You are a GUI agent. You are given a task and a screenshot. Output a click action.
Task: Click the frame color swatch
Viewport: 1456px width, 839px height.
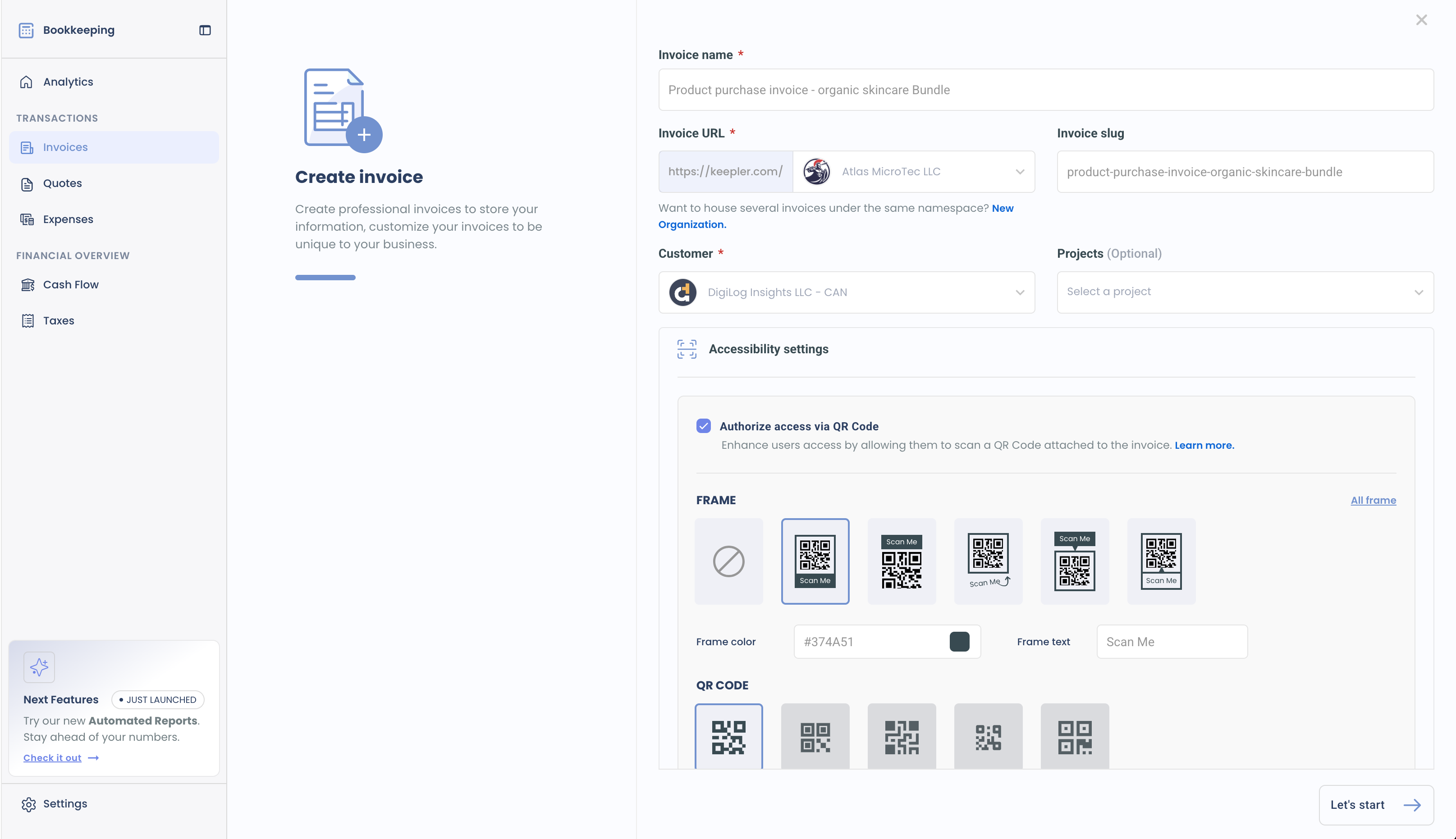(x=959, y=641)
